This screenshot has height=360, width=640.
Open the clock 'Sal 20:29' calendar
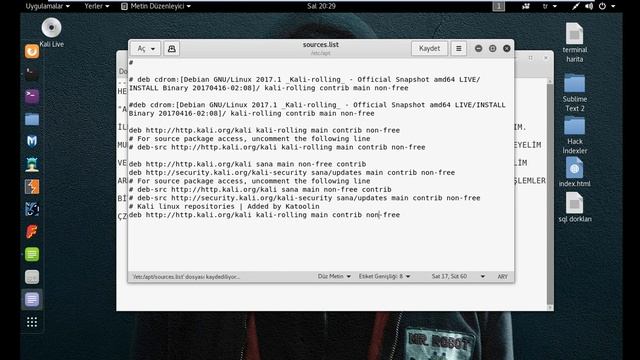321,6
